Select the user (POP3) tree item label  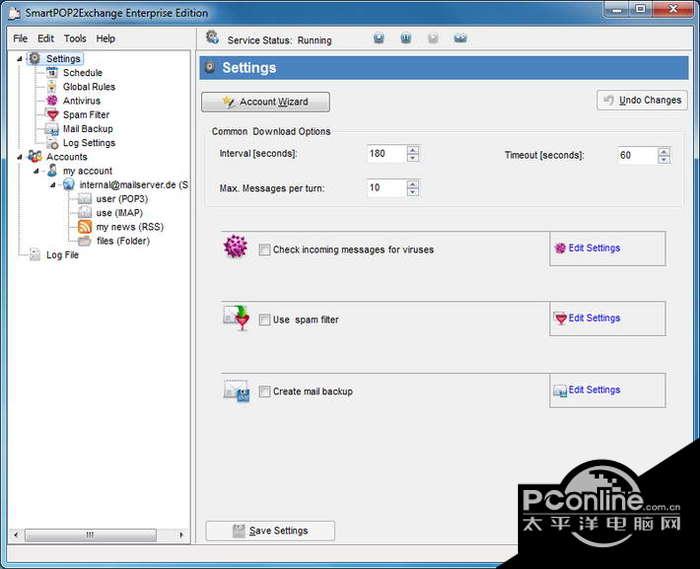(122, 199)
